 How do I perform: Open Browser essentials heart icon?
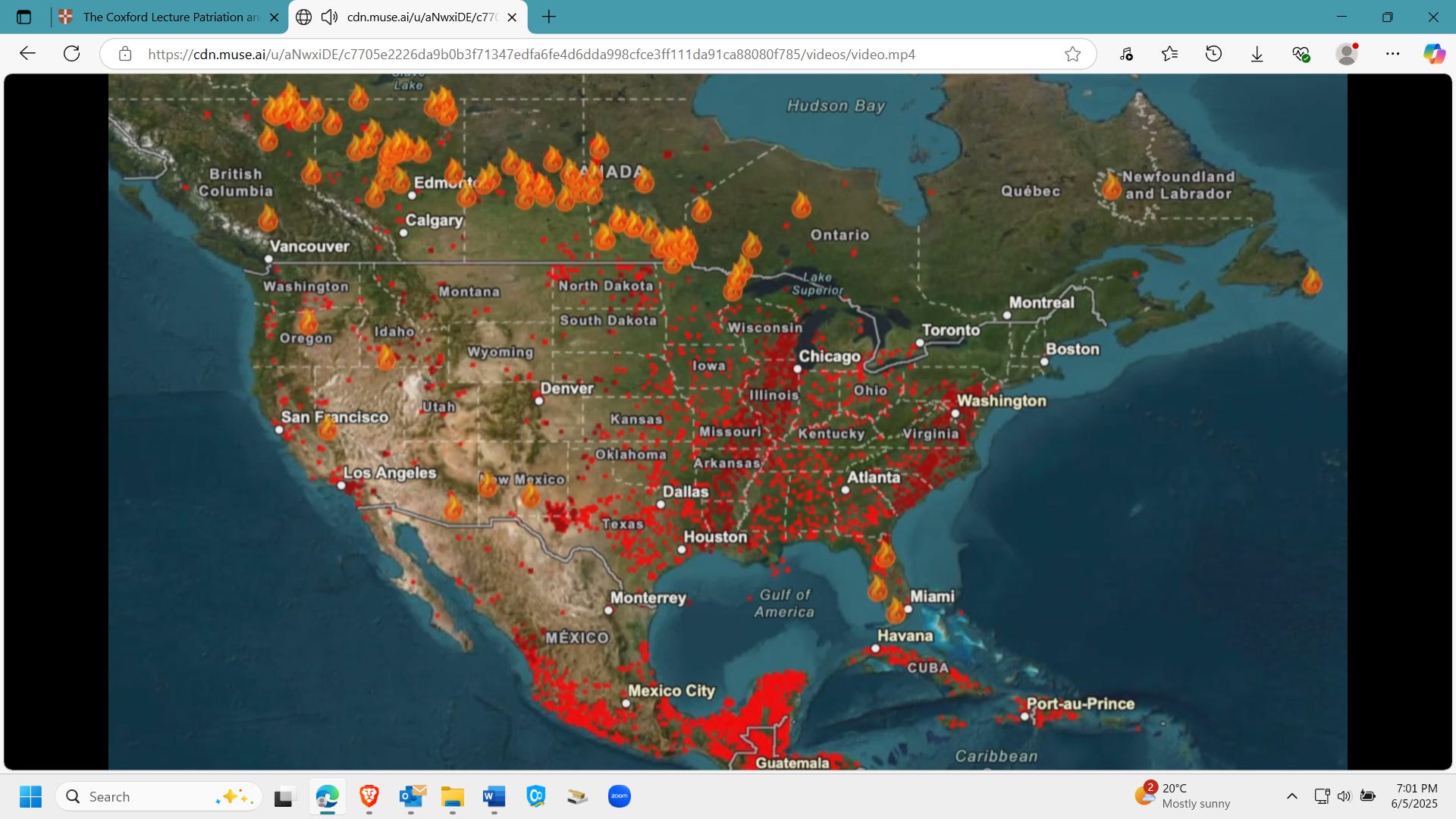pos(1301,54)
